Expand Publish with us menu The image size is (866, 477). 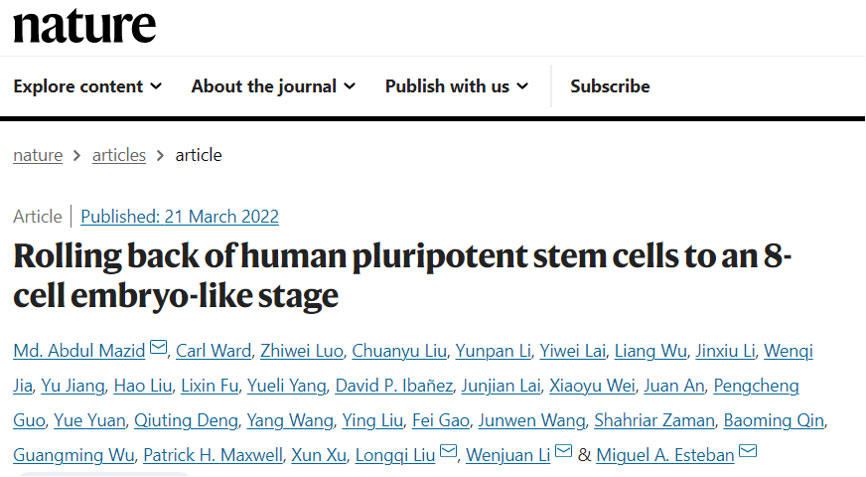(456, 86)
